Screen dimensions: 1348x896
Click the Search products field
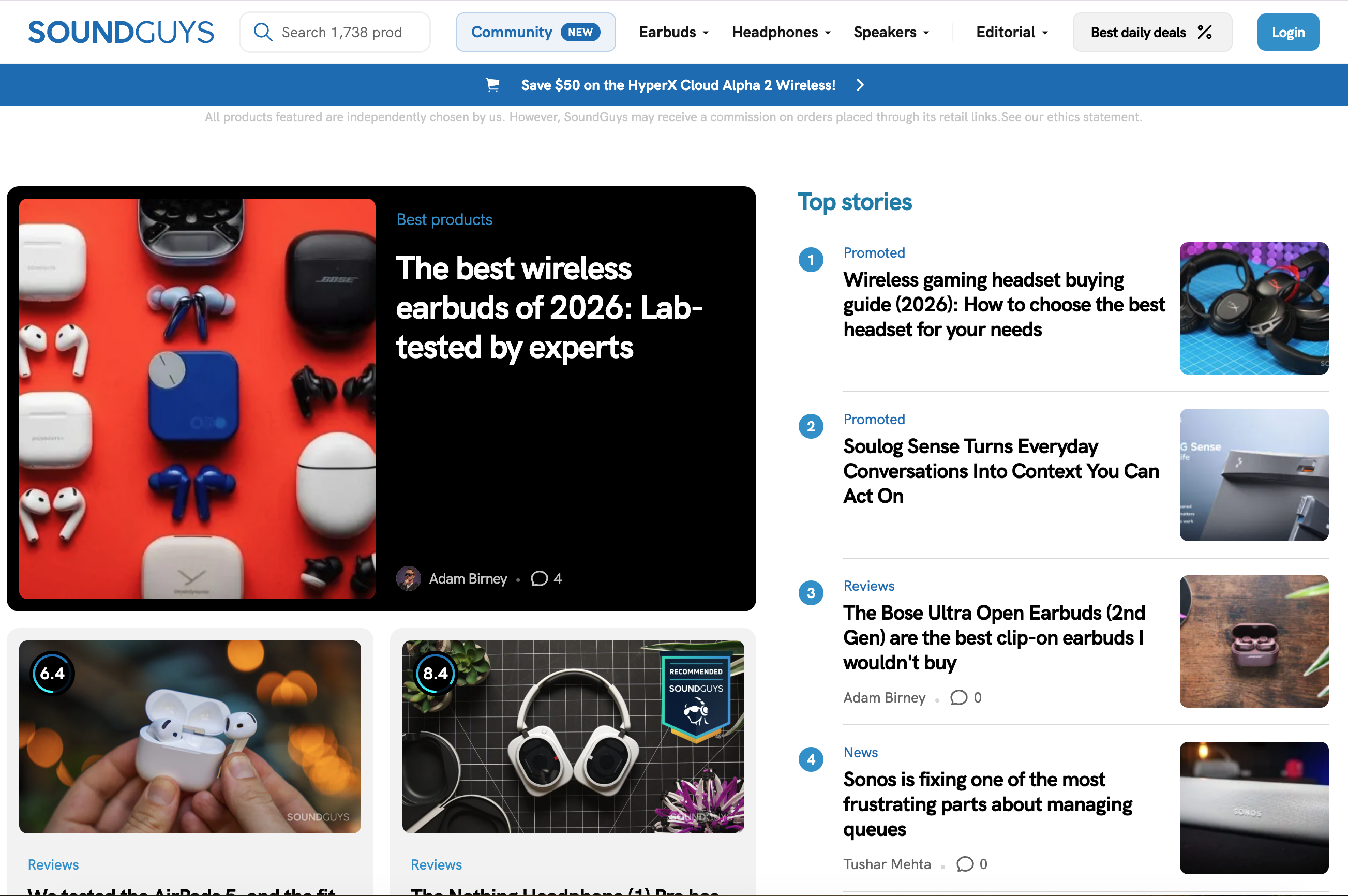[x=335, y=32]
